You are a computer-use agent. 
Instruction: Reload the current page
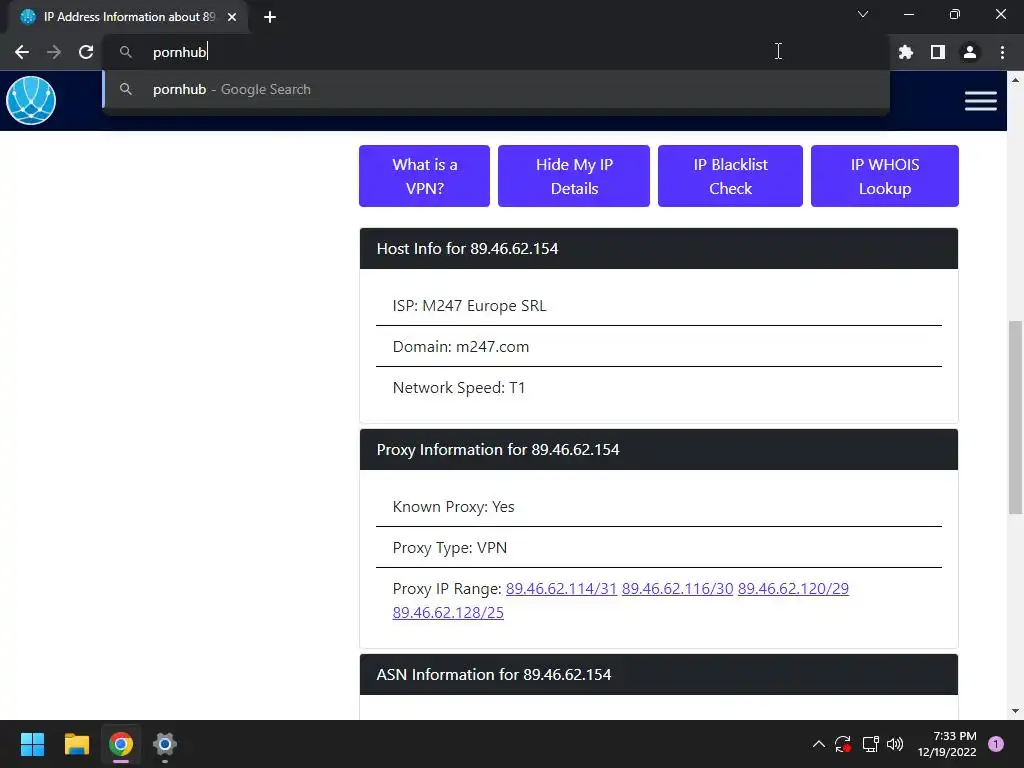pos(86,52)
